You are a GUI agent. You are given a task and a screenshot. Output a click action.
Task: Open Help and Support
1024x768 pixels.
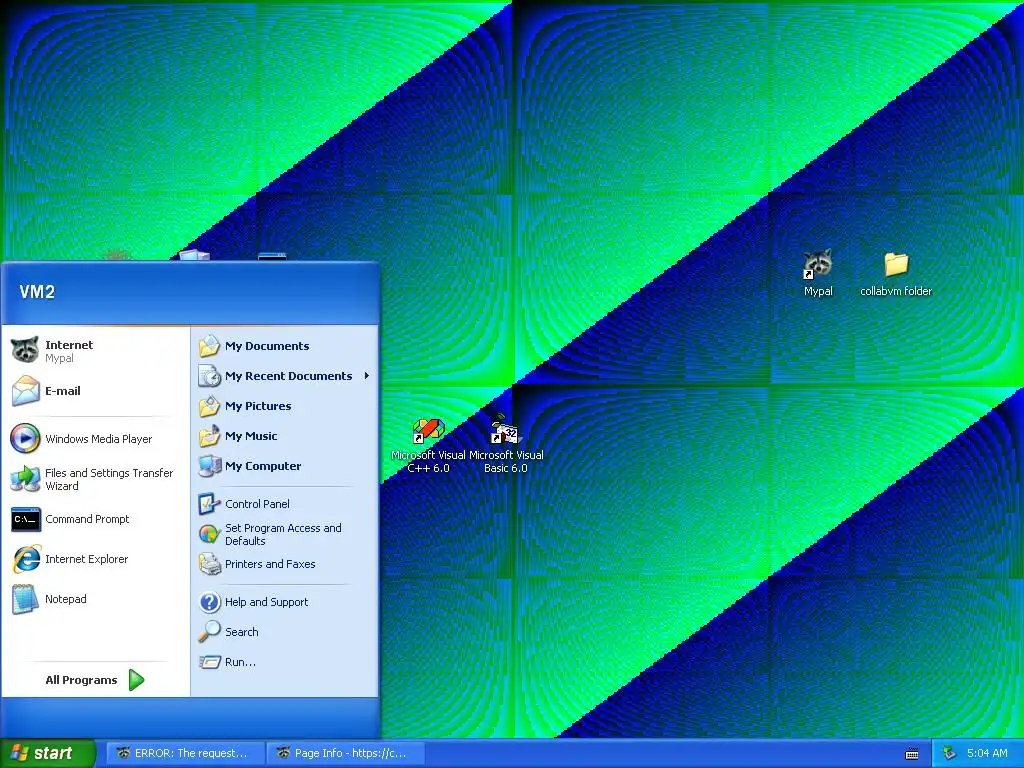(x=285, y=602)
